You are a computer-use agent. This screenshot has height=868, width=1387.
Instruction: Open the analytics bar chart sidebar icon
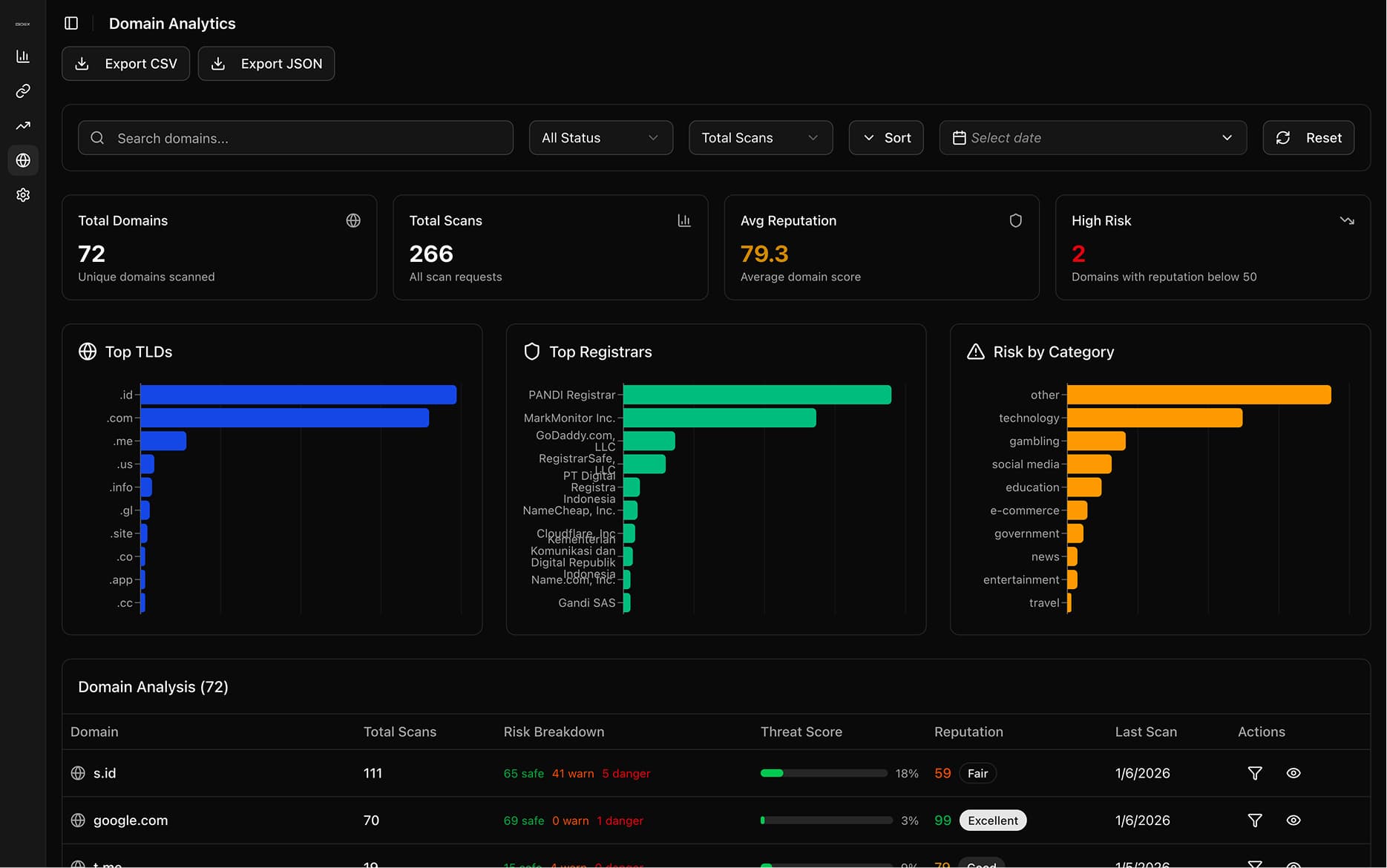[x=22, y=56]
